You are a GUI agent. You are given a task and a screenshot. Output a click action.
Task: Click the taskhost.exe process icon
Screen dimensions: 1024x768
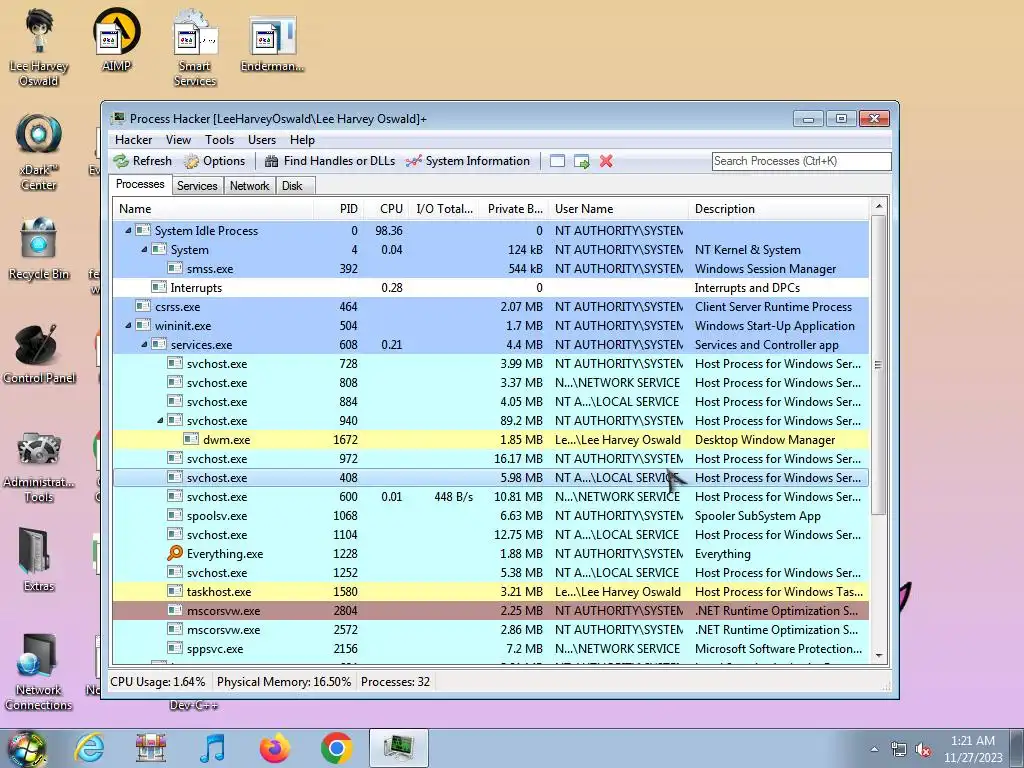point(174,591)
